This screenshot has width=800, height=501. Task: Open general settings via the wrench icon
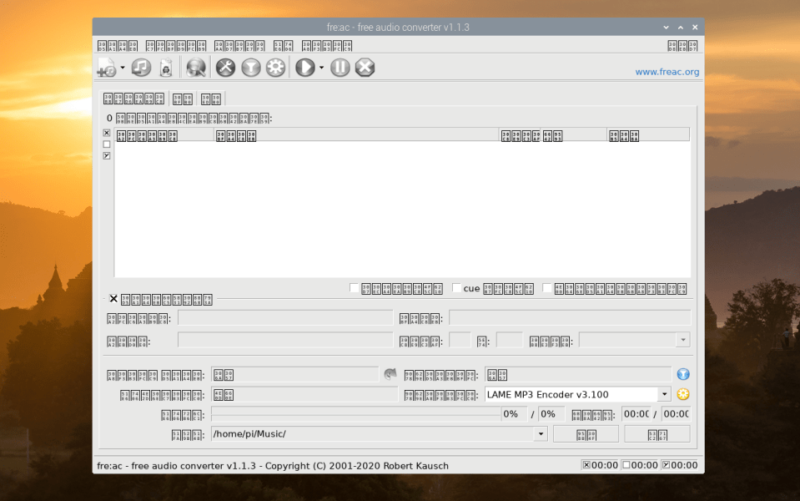pyautogui.click(x=226, y=67)
